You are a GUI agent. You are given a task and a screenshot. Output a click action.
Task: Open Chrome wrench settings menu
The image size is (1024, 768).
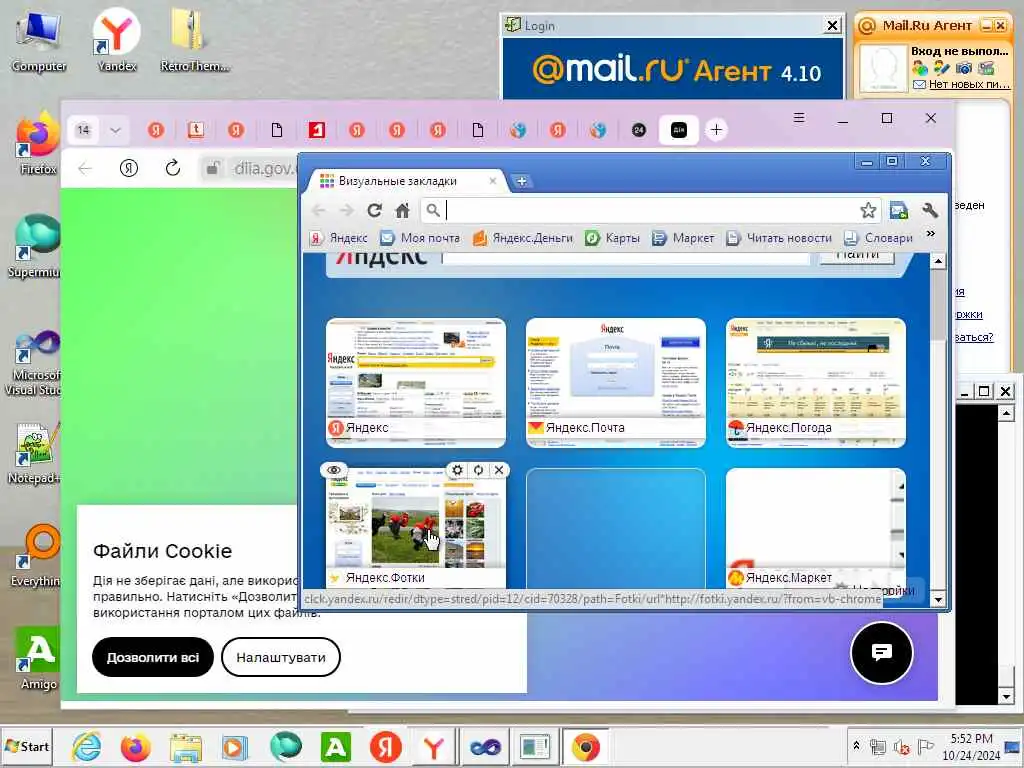[x=930, y=210]
